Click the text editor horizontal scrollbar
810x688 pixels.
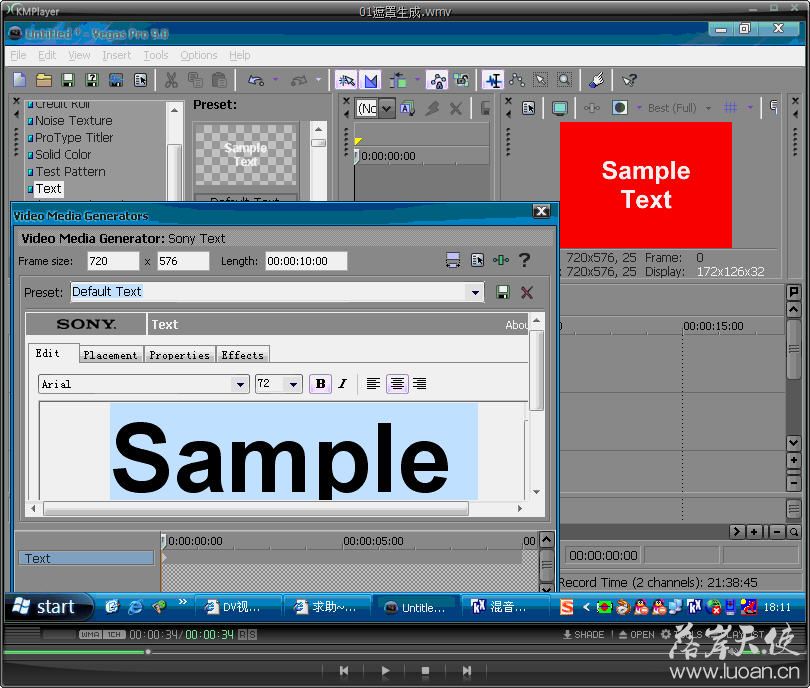point(256,509)
